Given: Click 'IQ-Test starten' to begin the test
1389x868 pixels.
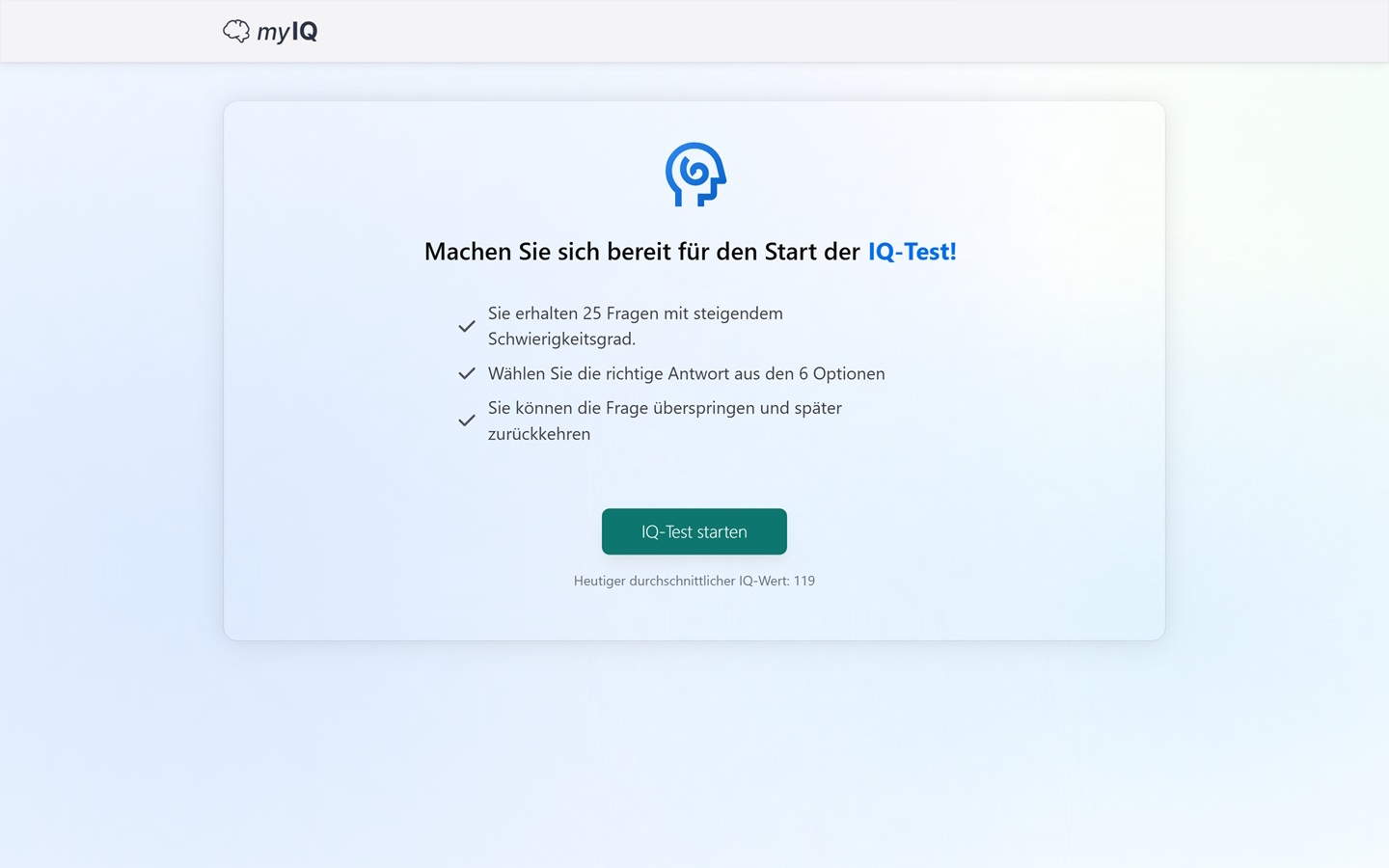Looking at the screenshot, I should tap(694, 531).
